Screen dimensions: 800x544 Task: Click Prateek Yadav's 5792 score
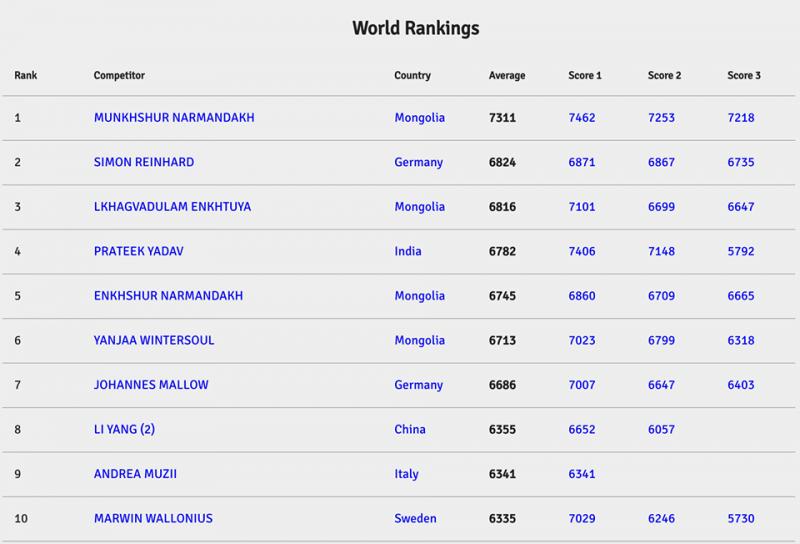coord(741,252)
